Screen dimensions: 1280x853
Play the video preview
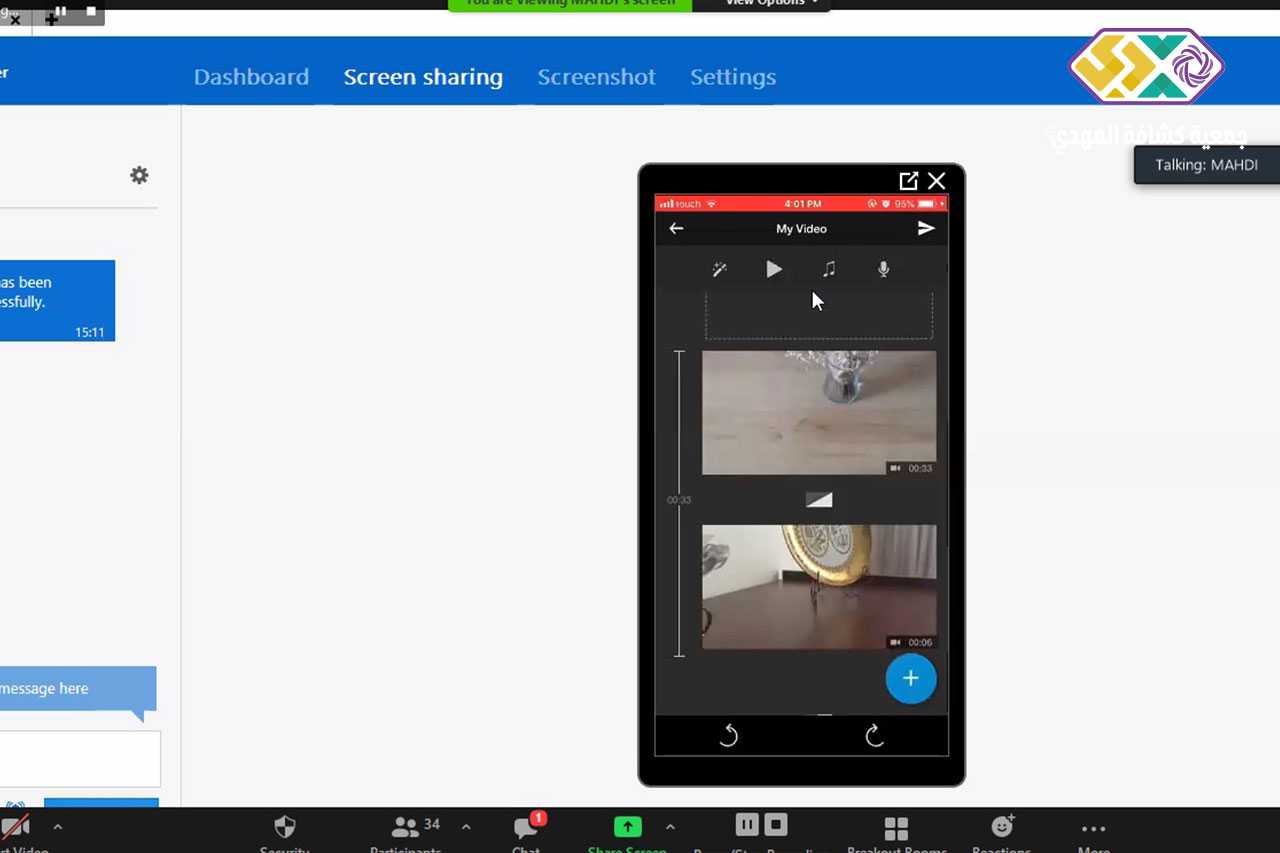pos(774,269)
